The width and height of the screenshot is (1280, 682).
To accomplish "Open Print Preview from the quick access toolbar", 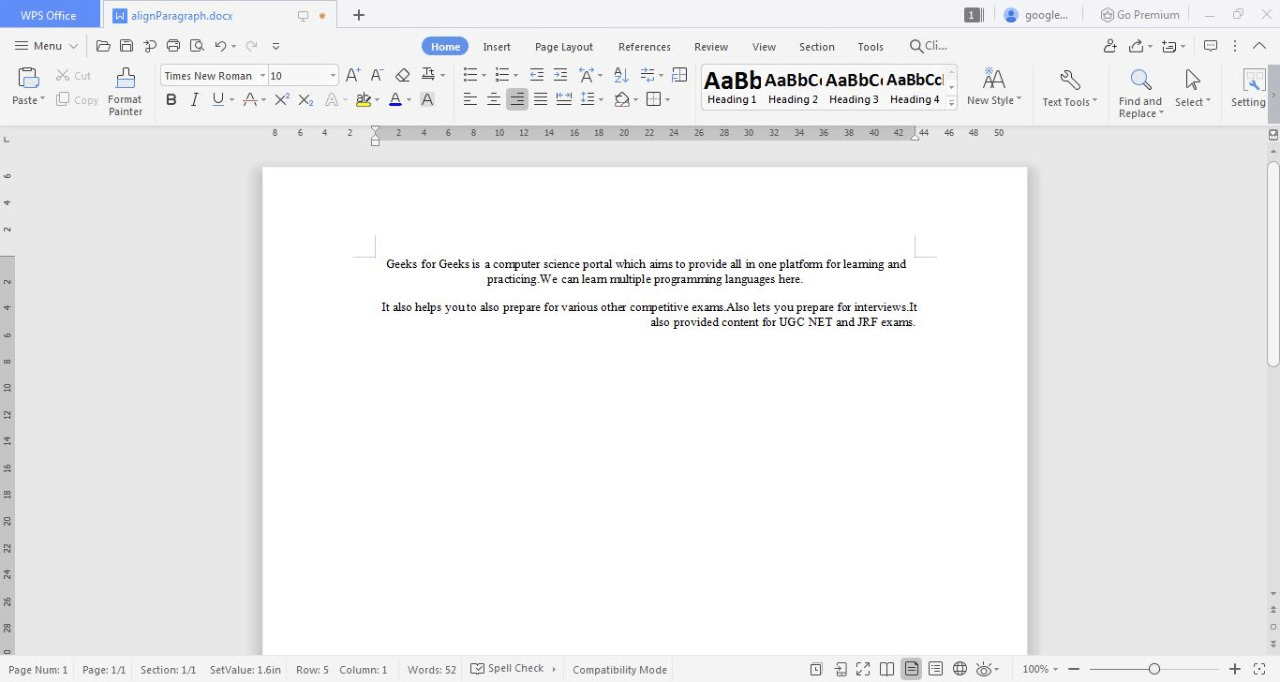I will [x=196, y=46].
